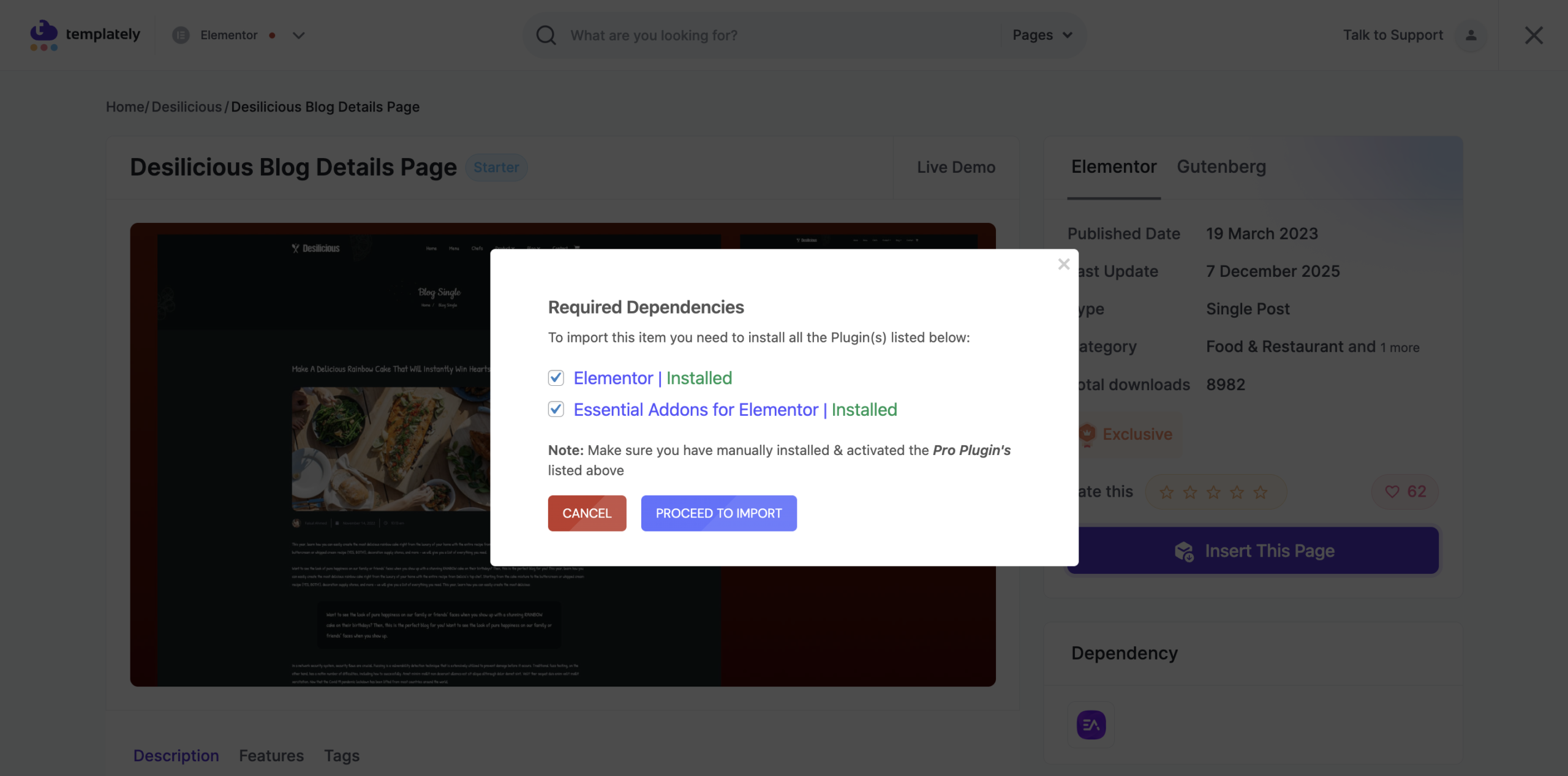This screenshot has height=776, width=1568.
Task: Close the Templately panel with top-right X
Action: coord(1533,36)
